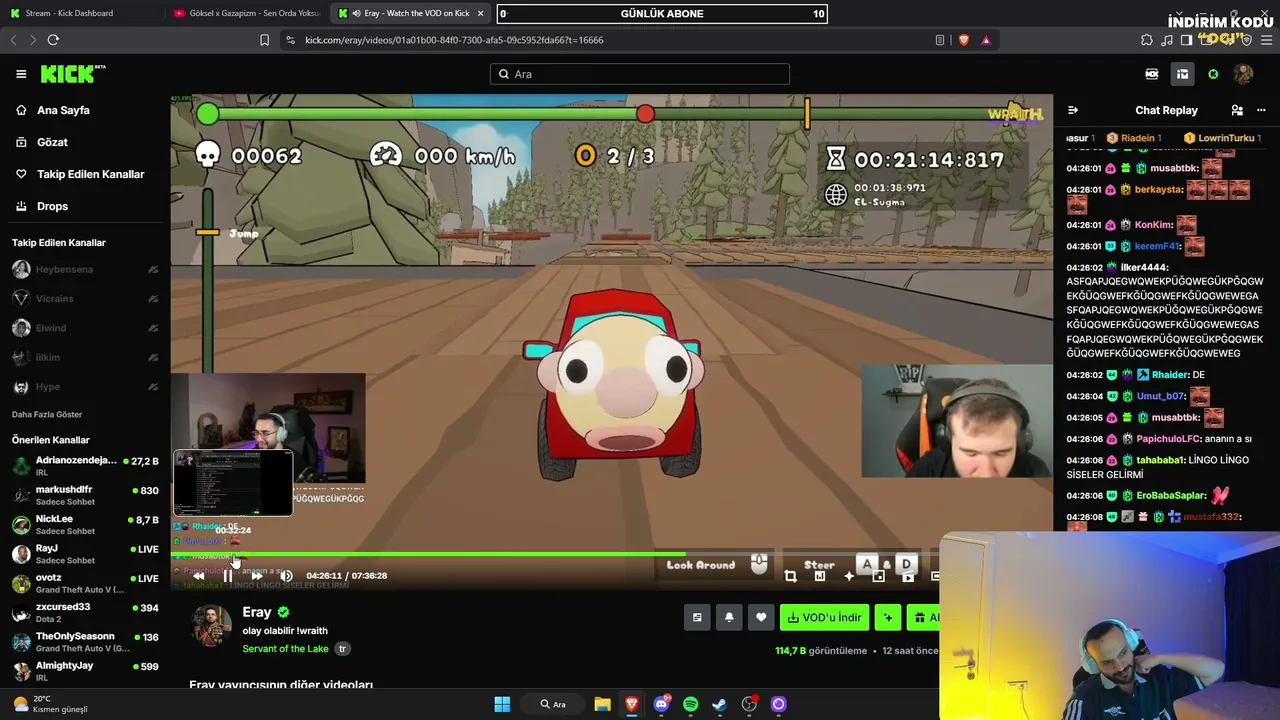Viewport: 1280px width, 720px height.
Task: Bookmark this page in the address bar
Action: [264, 40]
